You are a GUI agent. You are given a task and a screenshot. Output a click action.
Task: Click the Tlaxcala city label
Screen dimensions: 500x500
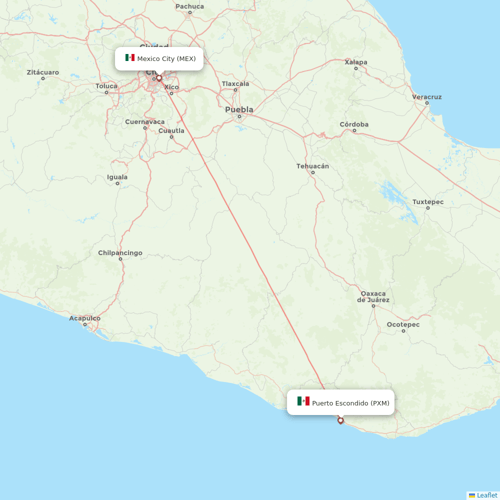pos(235,84)
